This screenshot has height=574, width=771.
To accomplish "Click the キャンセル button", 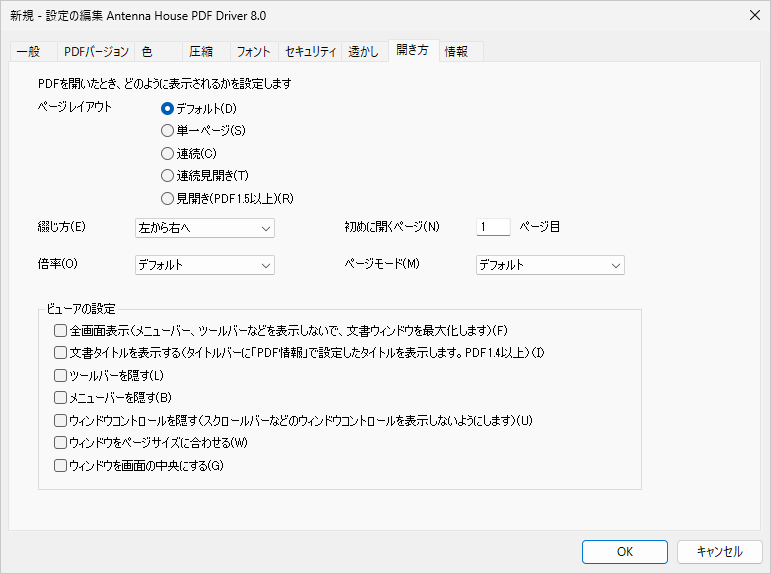I will [720, 552].
